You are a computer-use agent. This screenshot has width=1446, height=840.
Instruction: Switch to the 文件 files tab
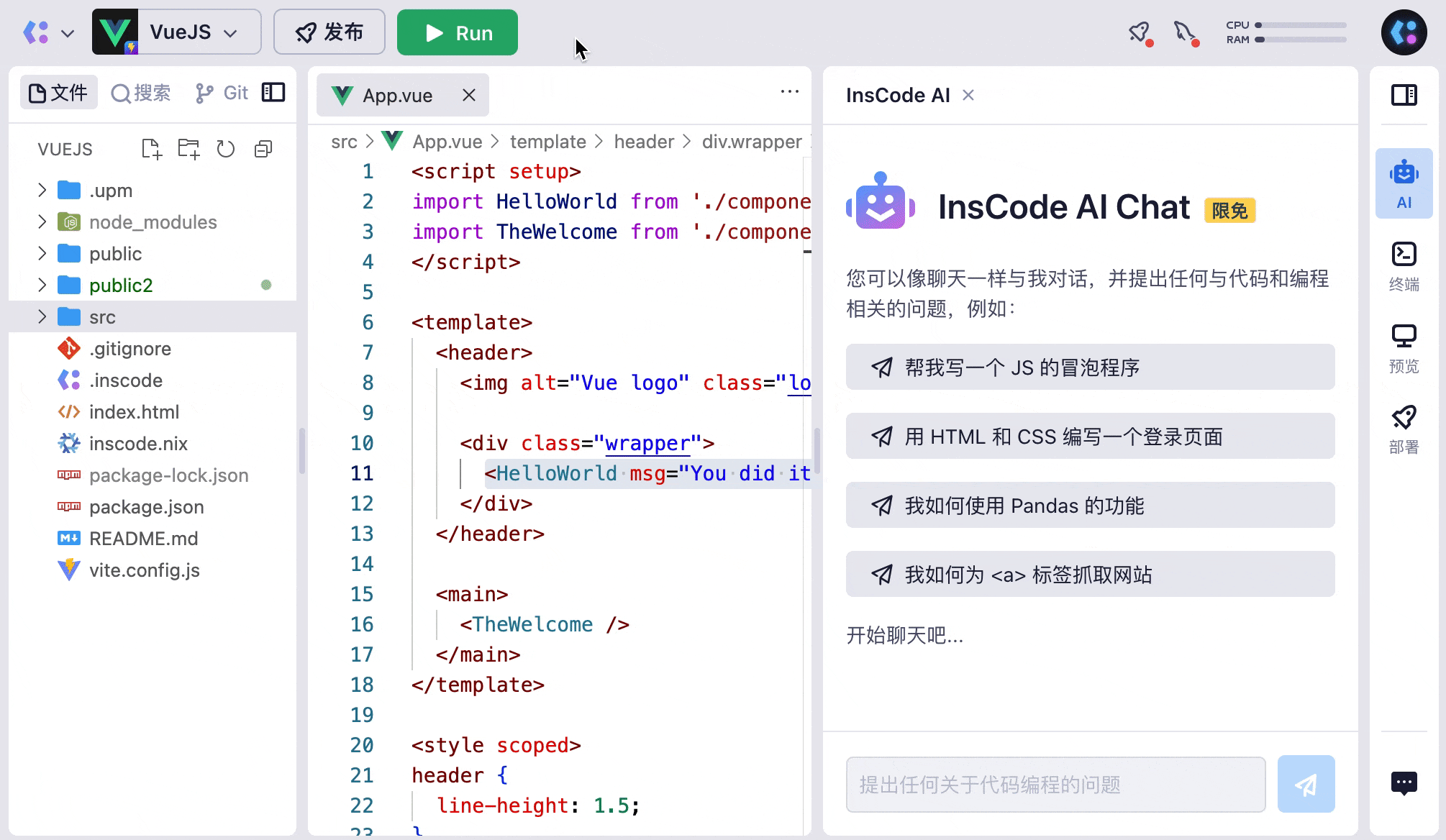[x=58, y=93]
